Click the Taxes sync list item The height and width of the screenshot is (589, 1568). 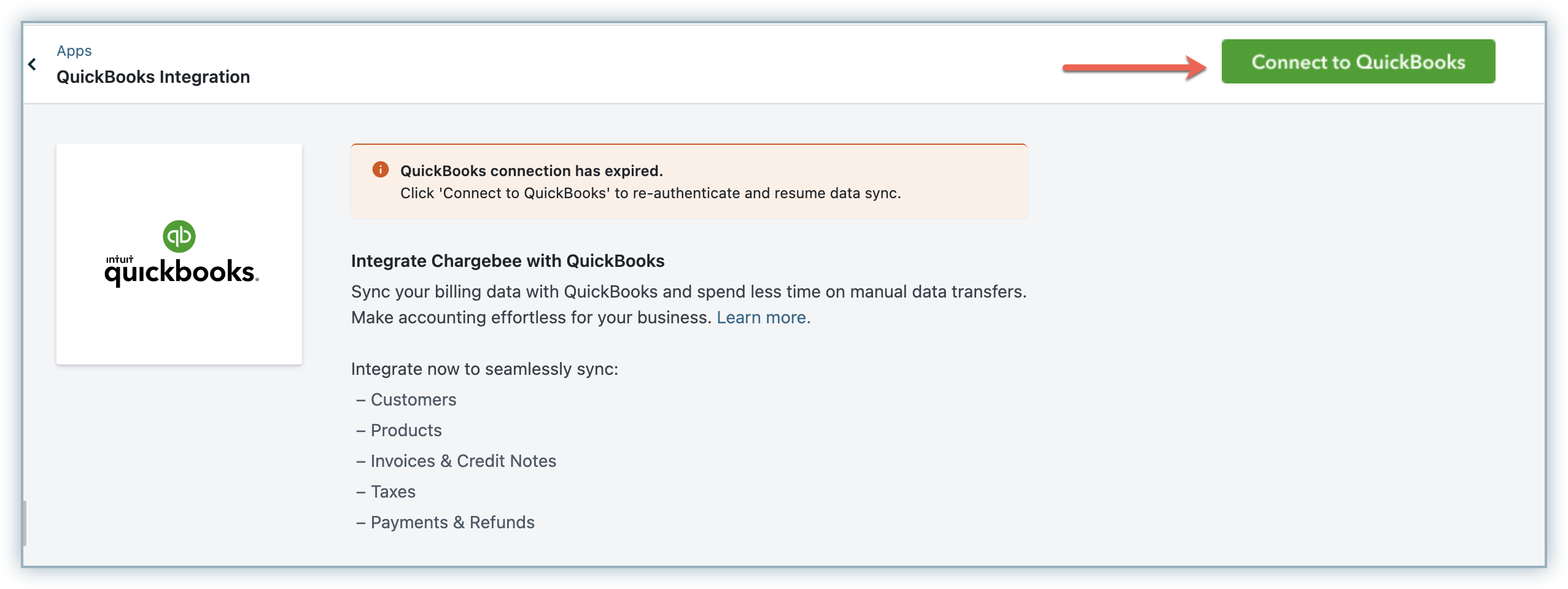[x=393, y=492]
